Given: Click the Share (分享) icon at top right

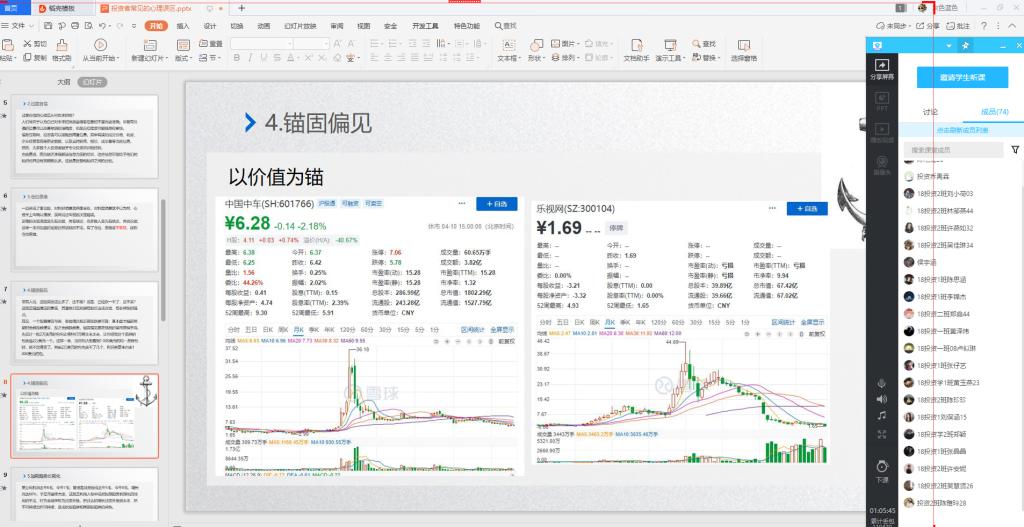Looking at the screenshot, I should pyautogui.click(x=921, y=26).
